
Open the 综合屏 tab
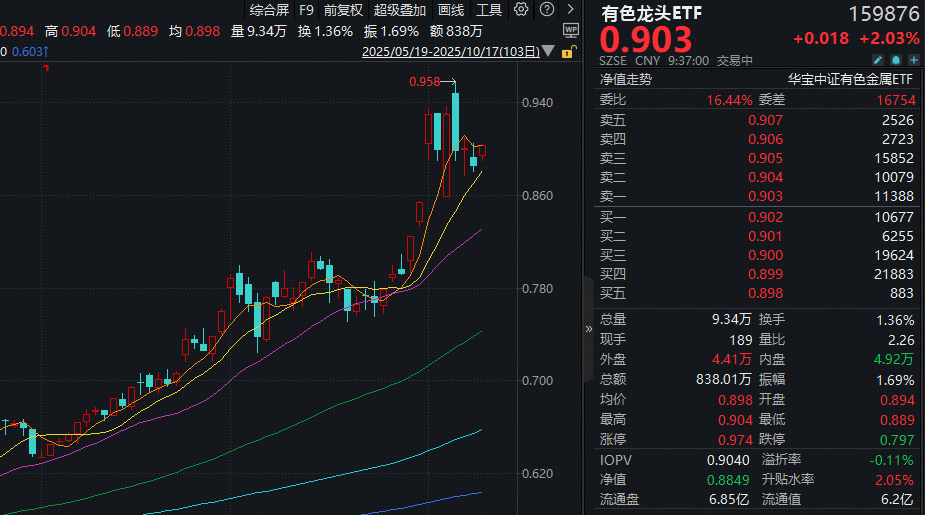268,10
